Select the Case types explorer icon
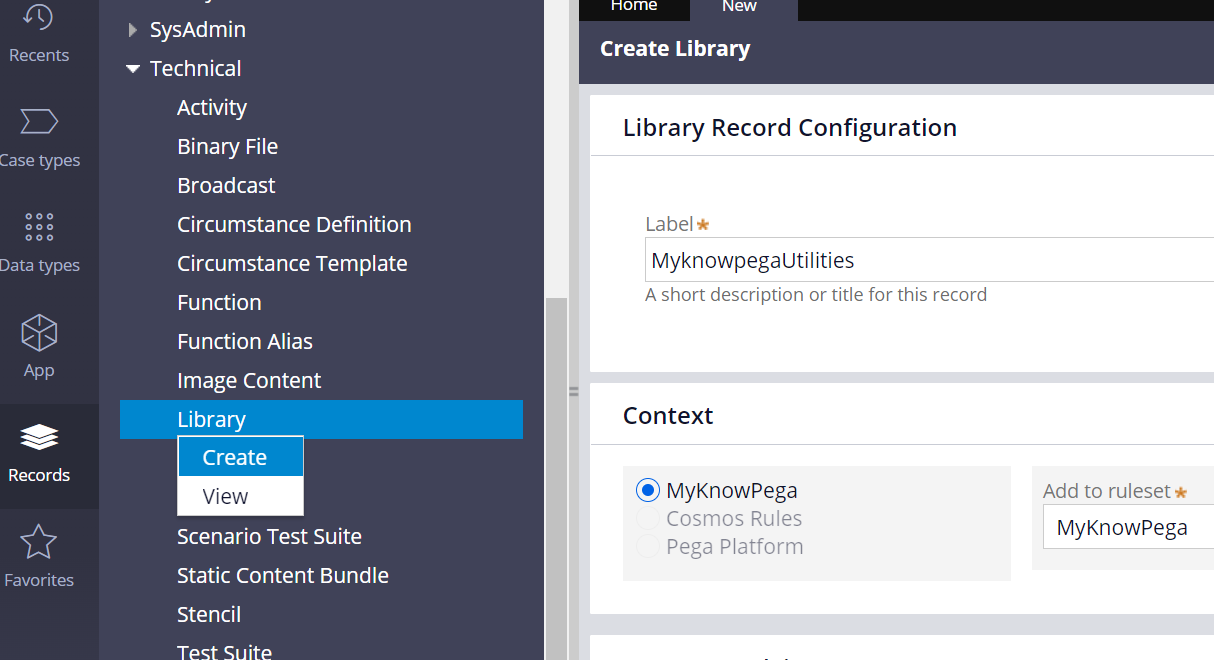The width and height of the screenshot is (1214, 660). click(x=38, y=140)
